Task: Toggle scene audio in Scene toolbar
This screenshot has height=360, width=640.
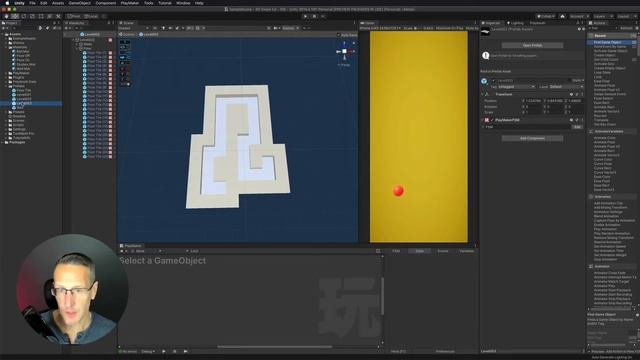Action: click(x=170, y=28)
